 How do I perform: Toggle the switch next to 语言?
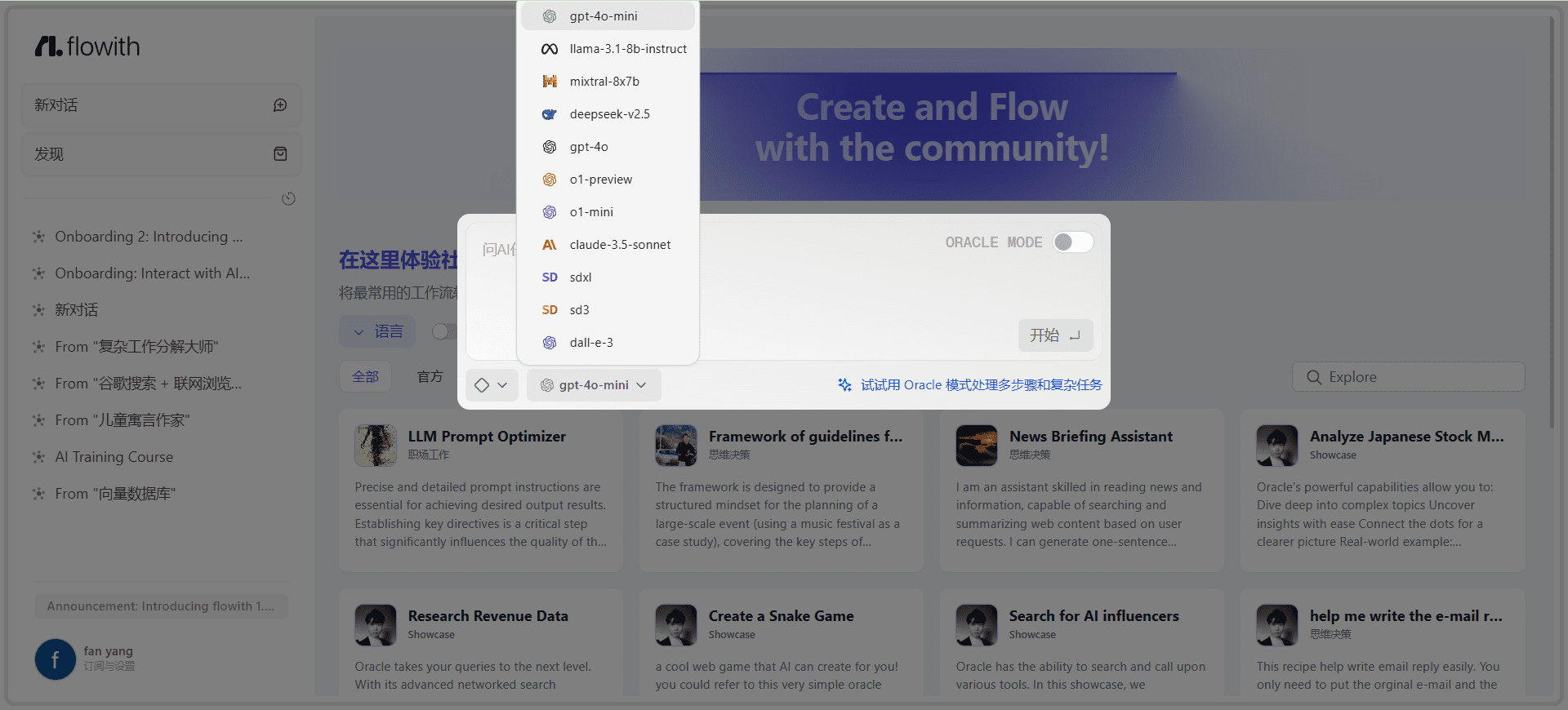444,331
